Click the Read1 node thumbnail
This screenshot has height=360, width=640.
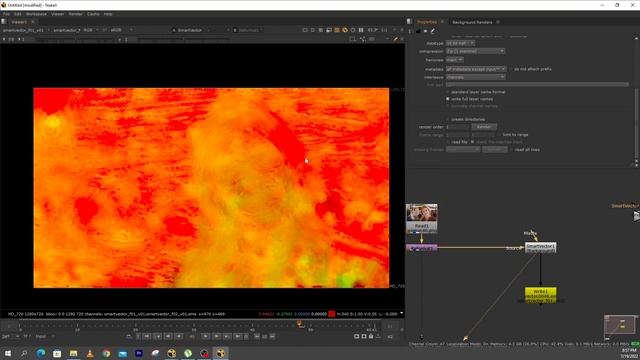422,213
